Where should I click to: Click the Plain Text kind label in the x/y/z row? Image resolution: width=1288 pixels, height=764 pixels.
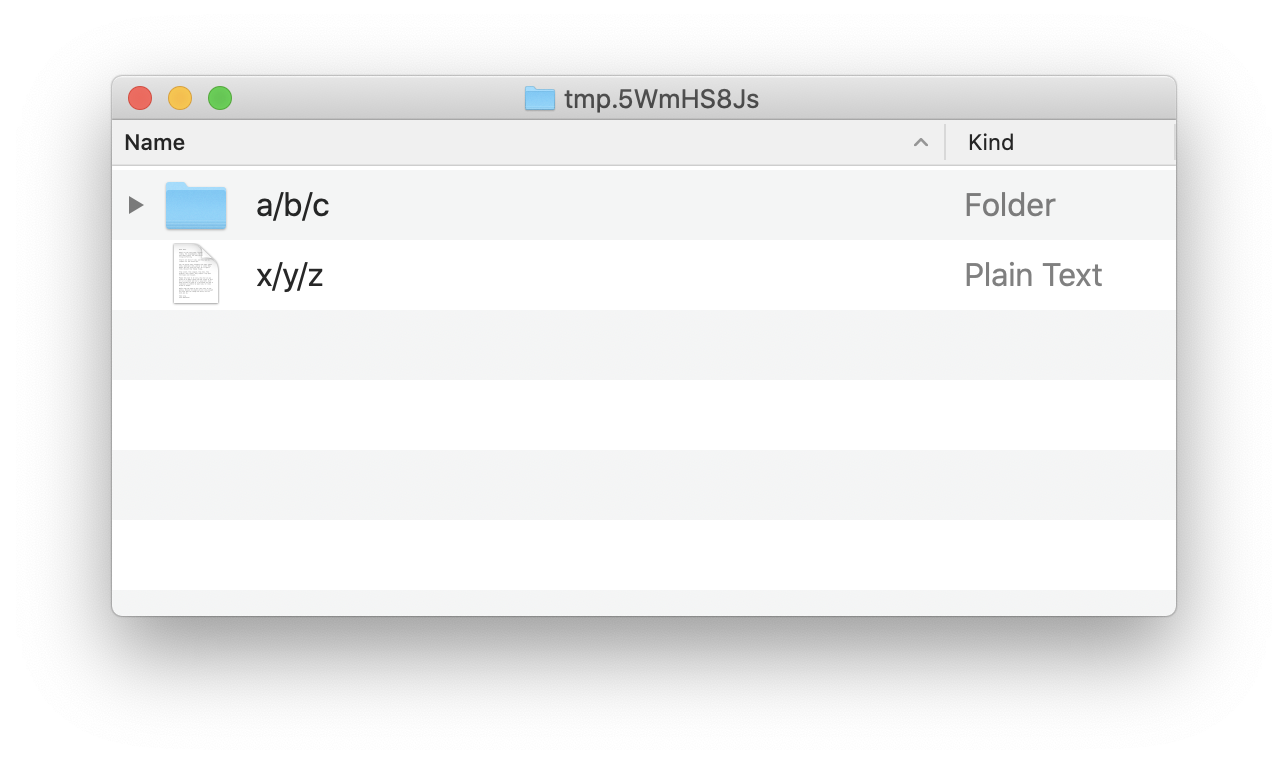point(1033,275)
